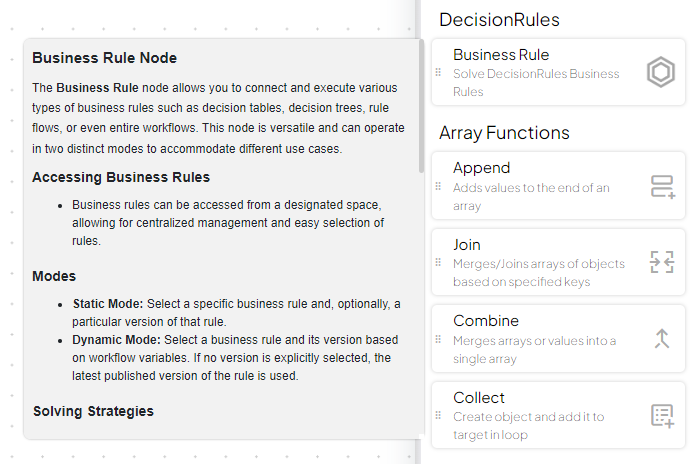
Task: Click the drag handle beside Combine
Action: coord(438,339)
